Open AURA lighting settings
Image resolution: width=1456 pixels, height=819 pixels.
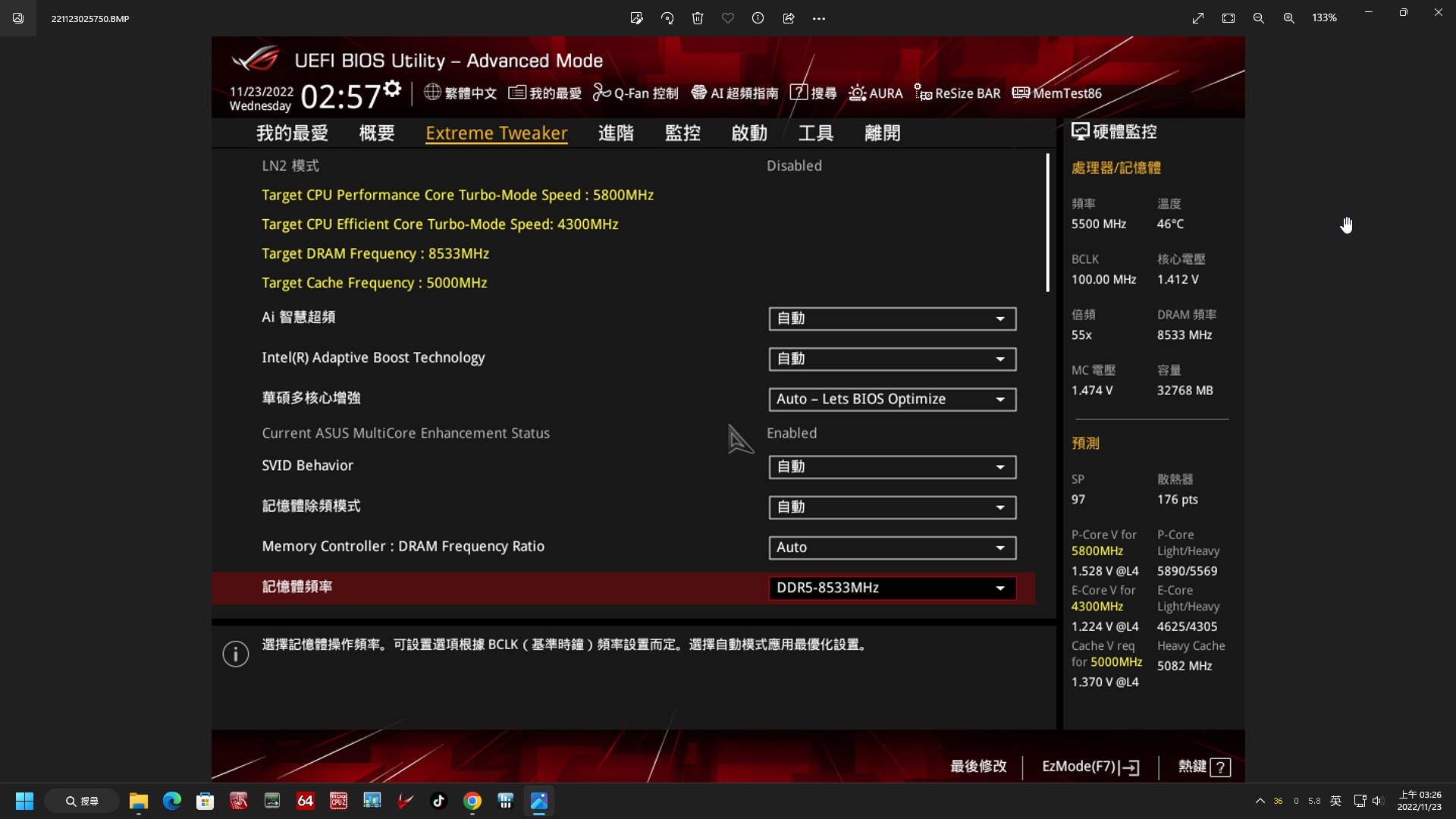tap(875, 93)
